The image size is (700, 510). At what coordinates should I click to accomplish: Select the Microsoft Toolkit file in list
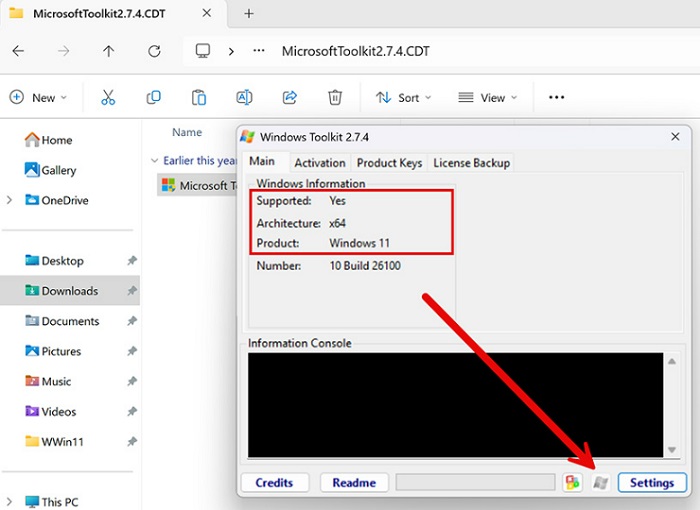199,185
